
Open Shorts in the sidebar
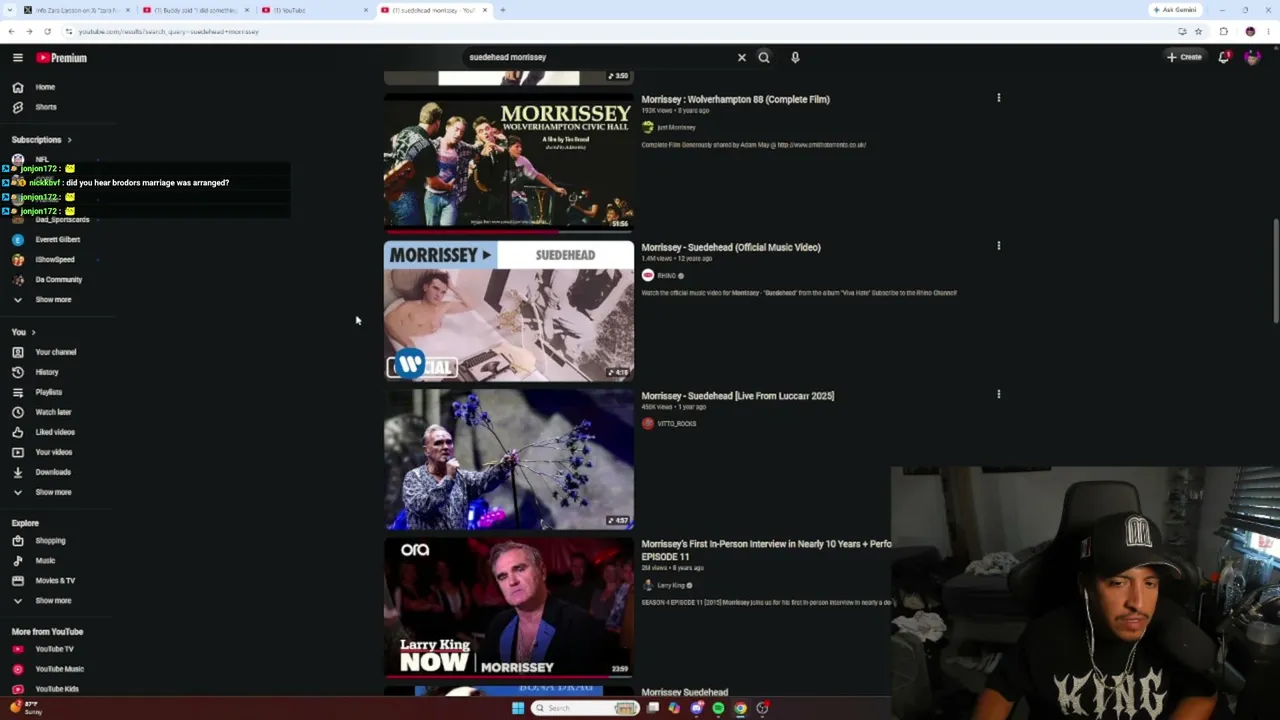click(x=46, y=107)
